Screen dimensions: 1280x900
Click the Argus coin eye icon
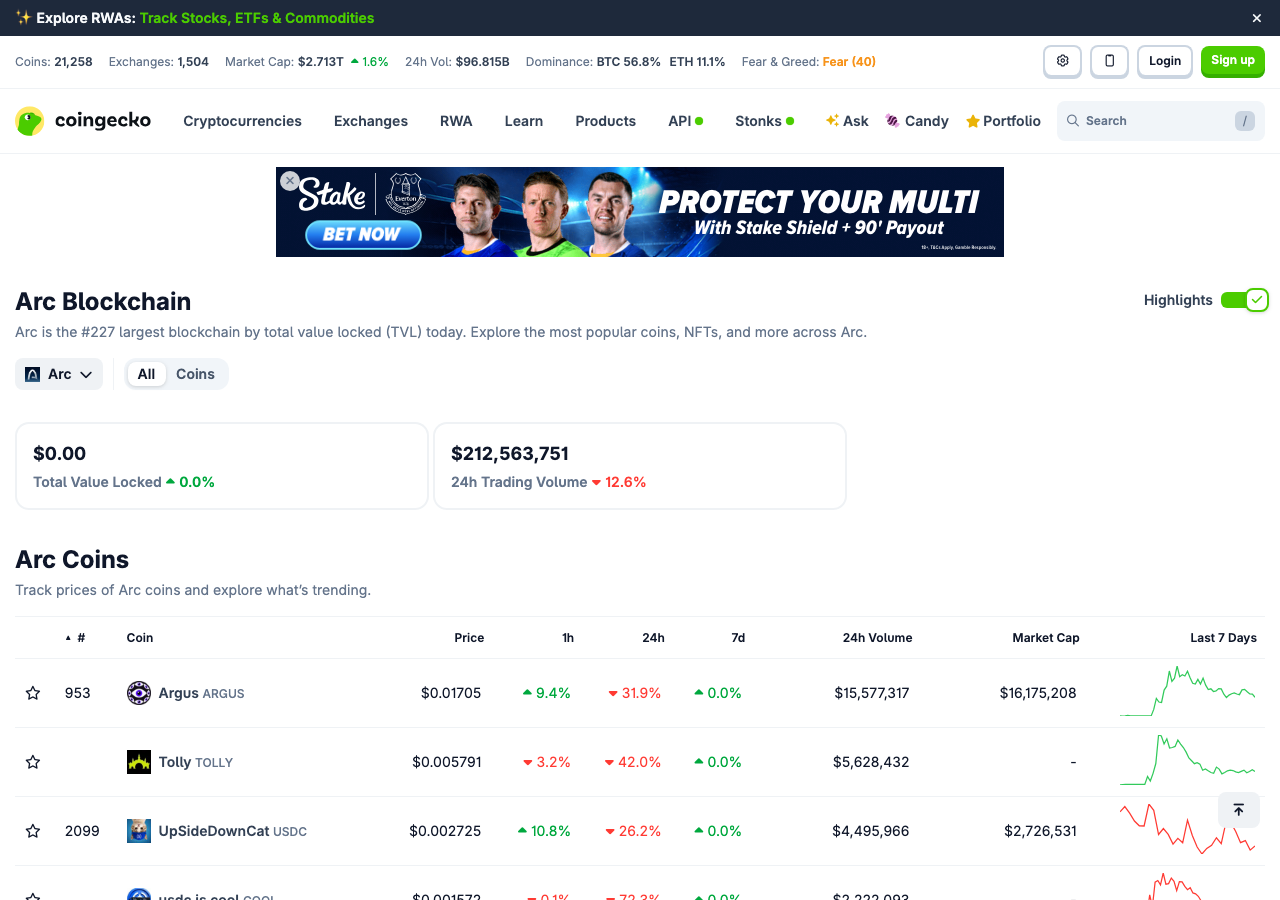coord(139,693)
